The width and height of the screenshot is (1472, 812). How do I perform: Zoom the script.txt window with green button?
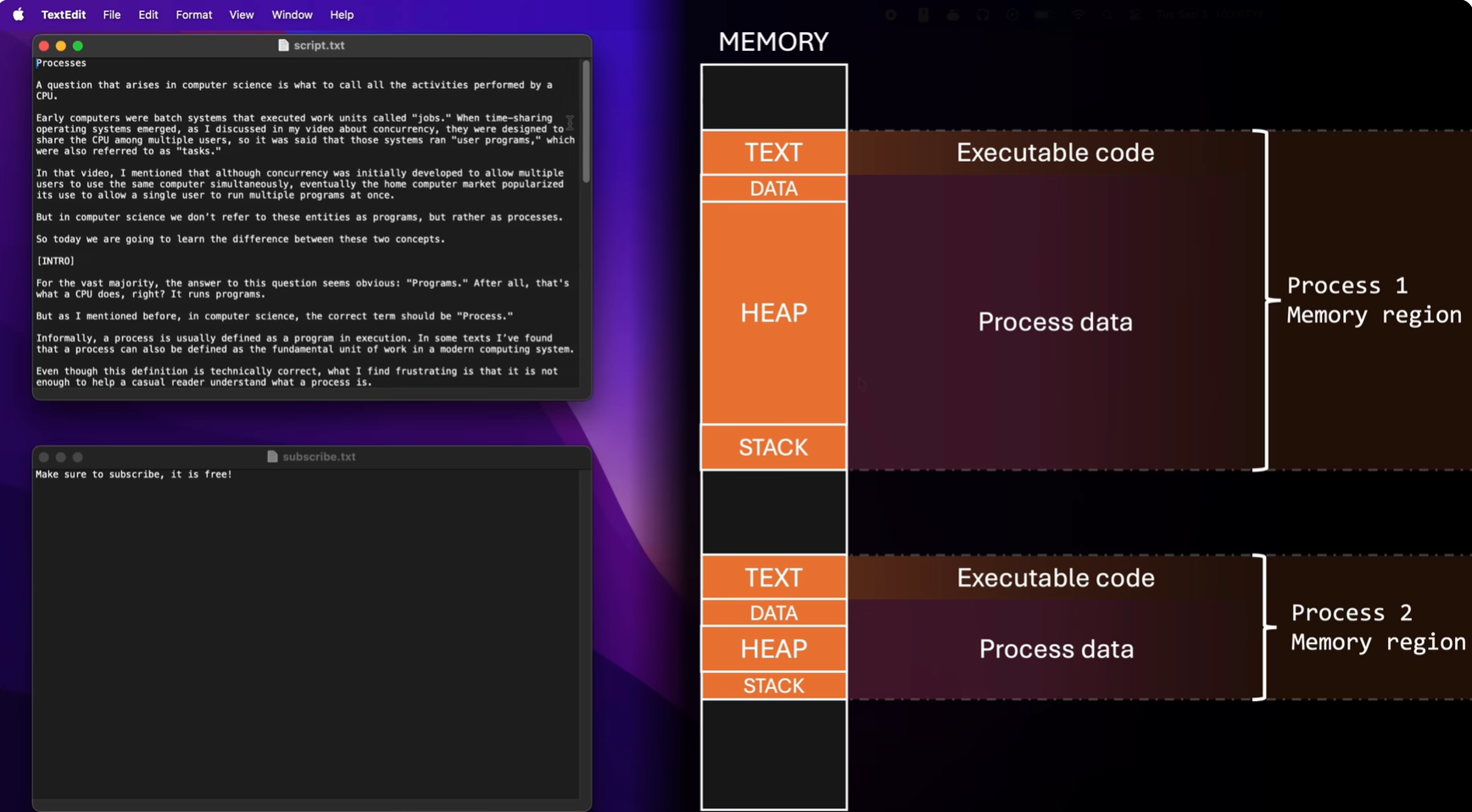[x=78, y=46]
